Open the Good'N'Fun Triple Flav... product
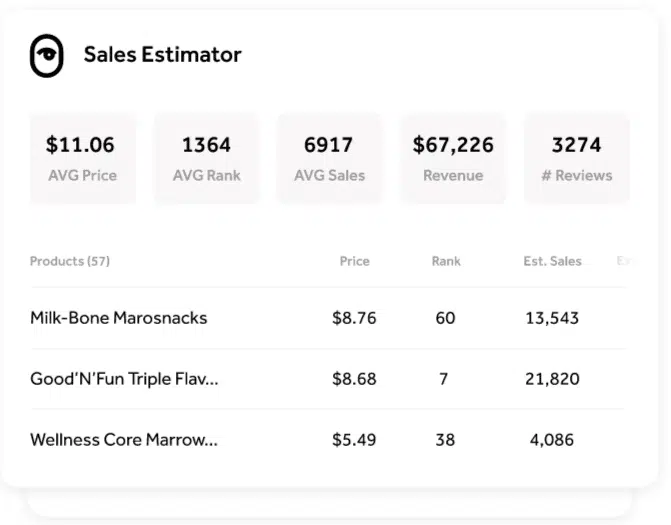The image size is (671, 525). tap(124, 379)
